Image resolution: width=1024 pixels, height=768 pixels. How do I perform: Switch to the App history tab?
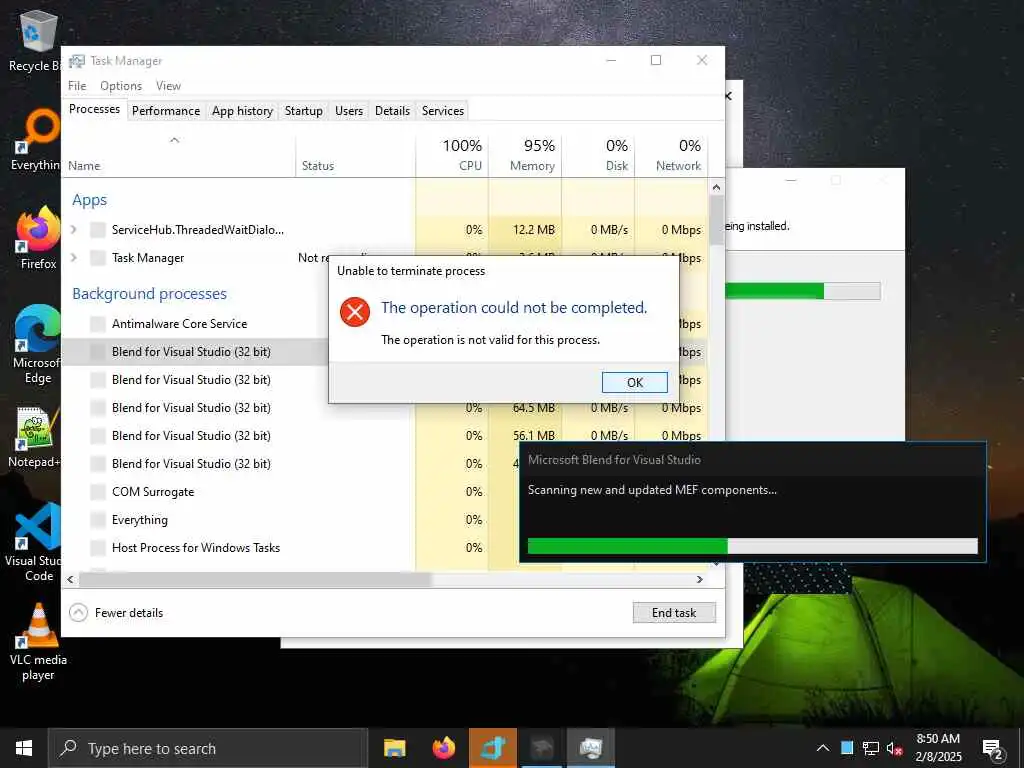click(242, 111)
